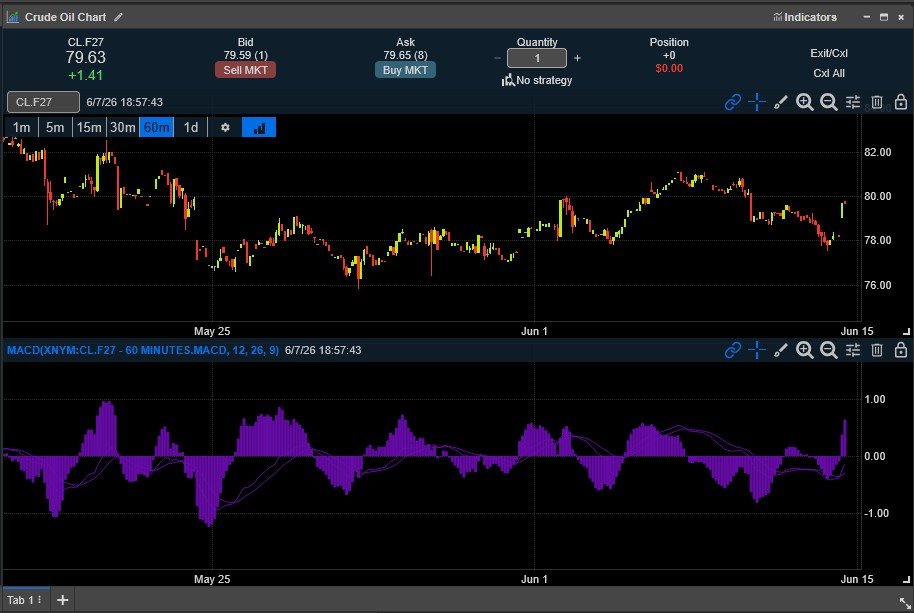This screenshot has width=914, height=613.
Task: Zoom out on the MACD panel
Action: pyautogui.click(x=828, y=350)
